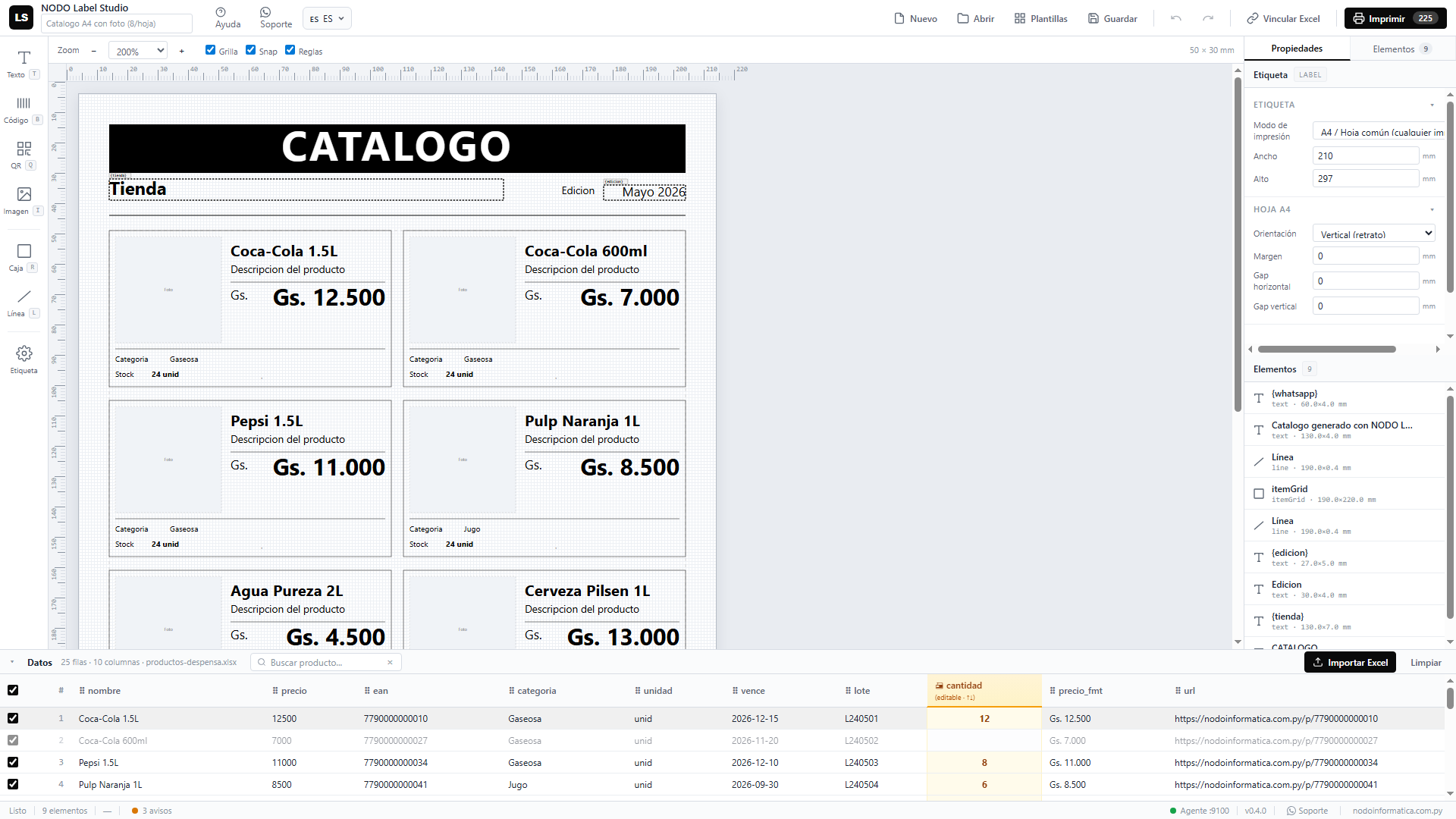Click Vincular Excel button
1456x819 pixels.
point(1283,18)
